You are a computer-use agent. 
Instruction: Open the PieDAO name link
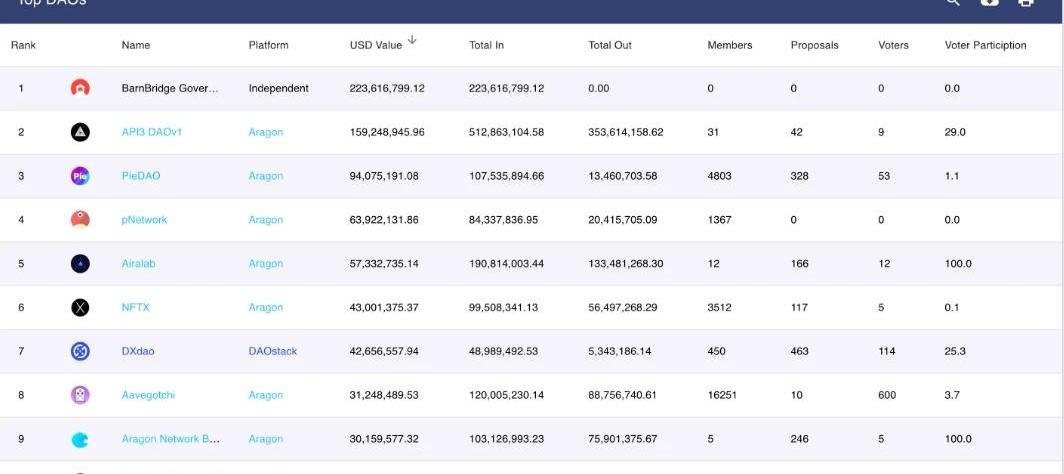[141, 176]
